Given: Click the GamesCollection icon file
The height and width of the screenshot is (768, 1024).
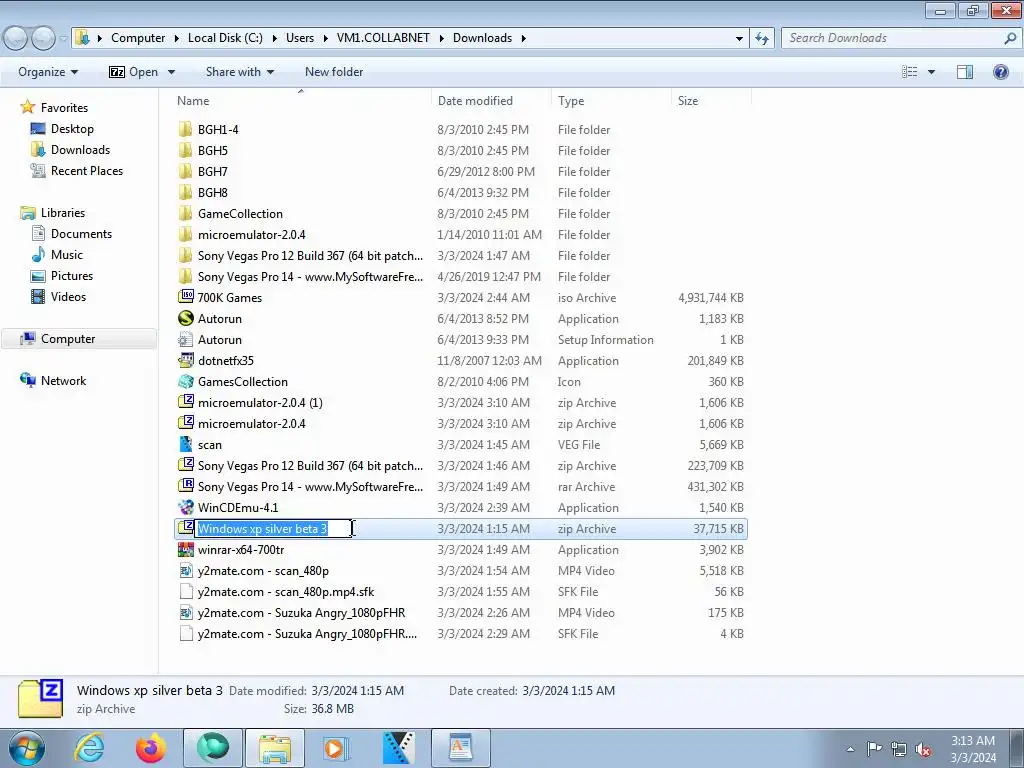Looking at the screenshot, I should [x=185, y=381].
